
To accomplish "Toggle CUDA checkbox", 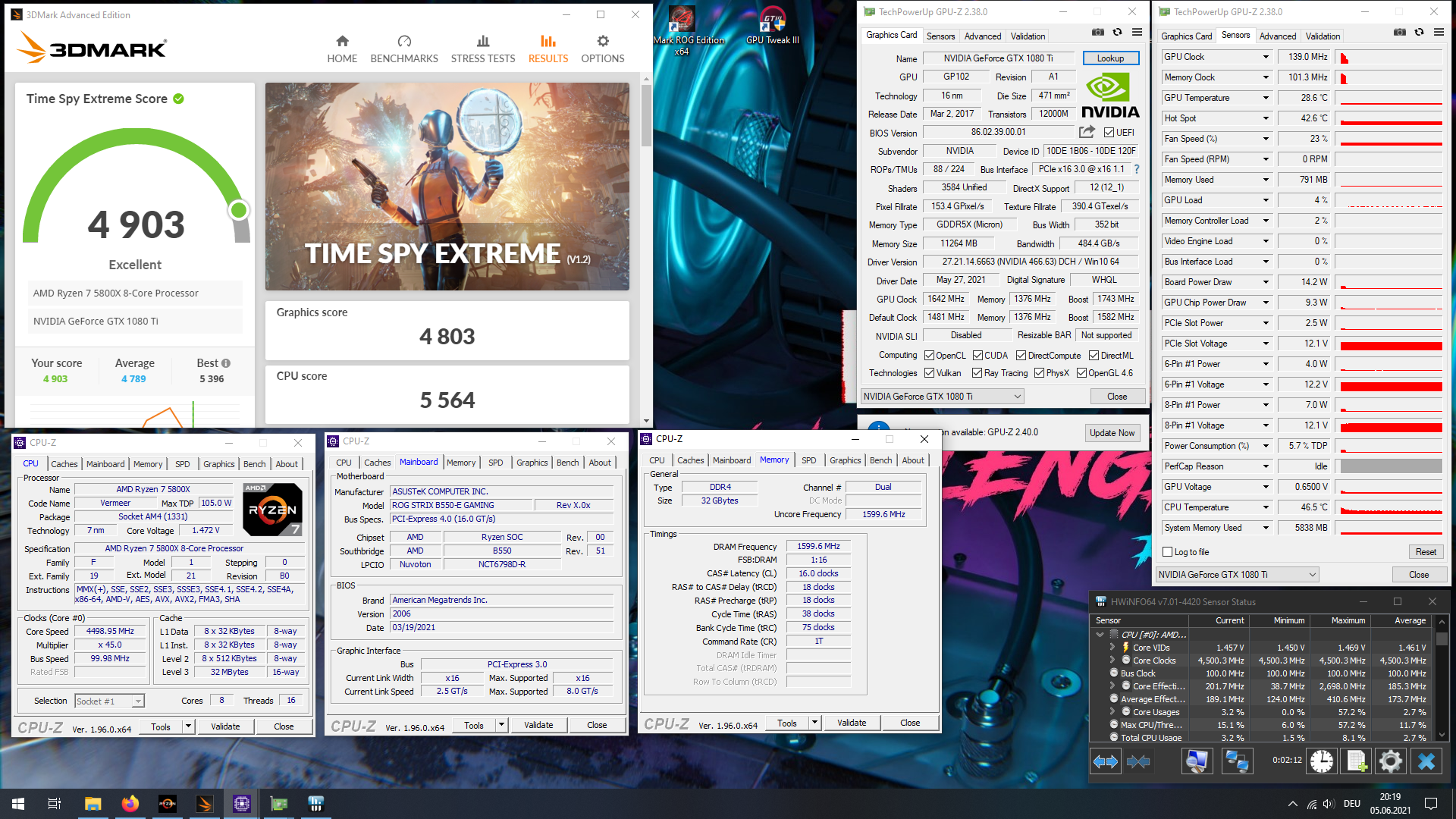I will 978,355.
